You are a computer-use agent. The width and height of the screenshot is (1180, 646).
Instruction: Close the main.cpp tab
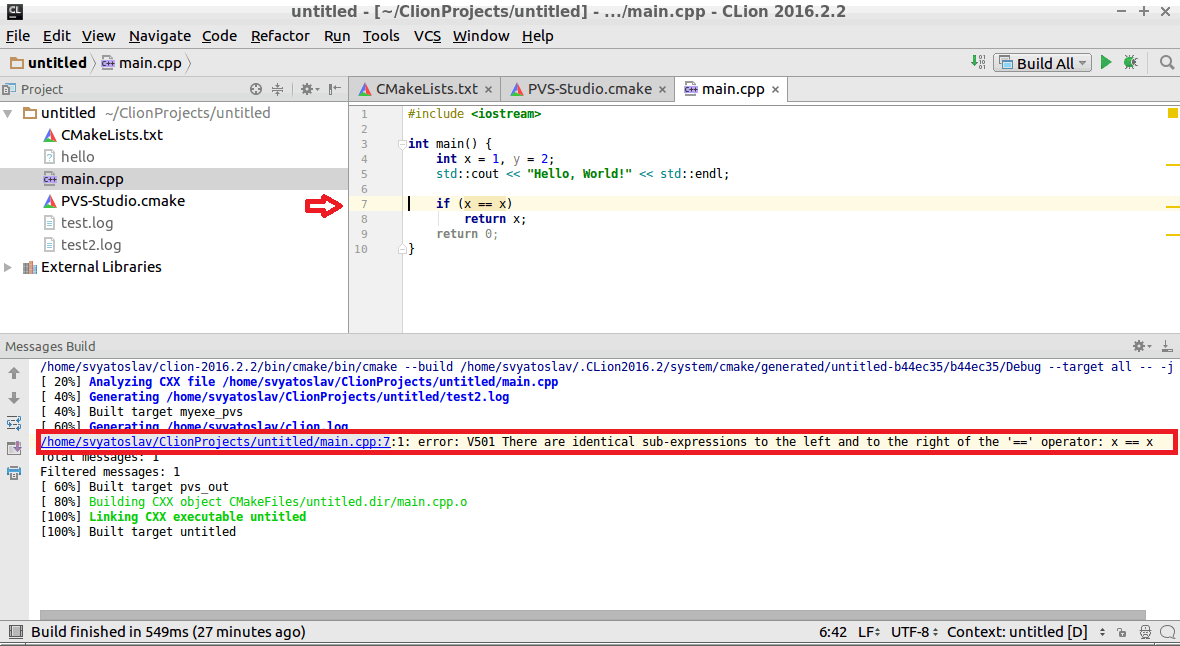(x=775, y=90)
